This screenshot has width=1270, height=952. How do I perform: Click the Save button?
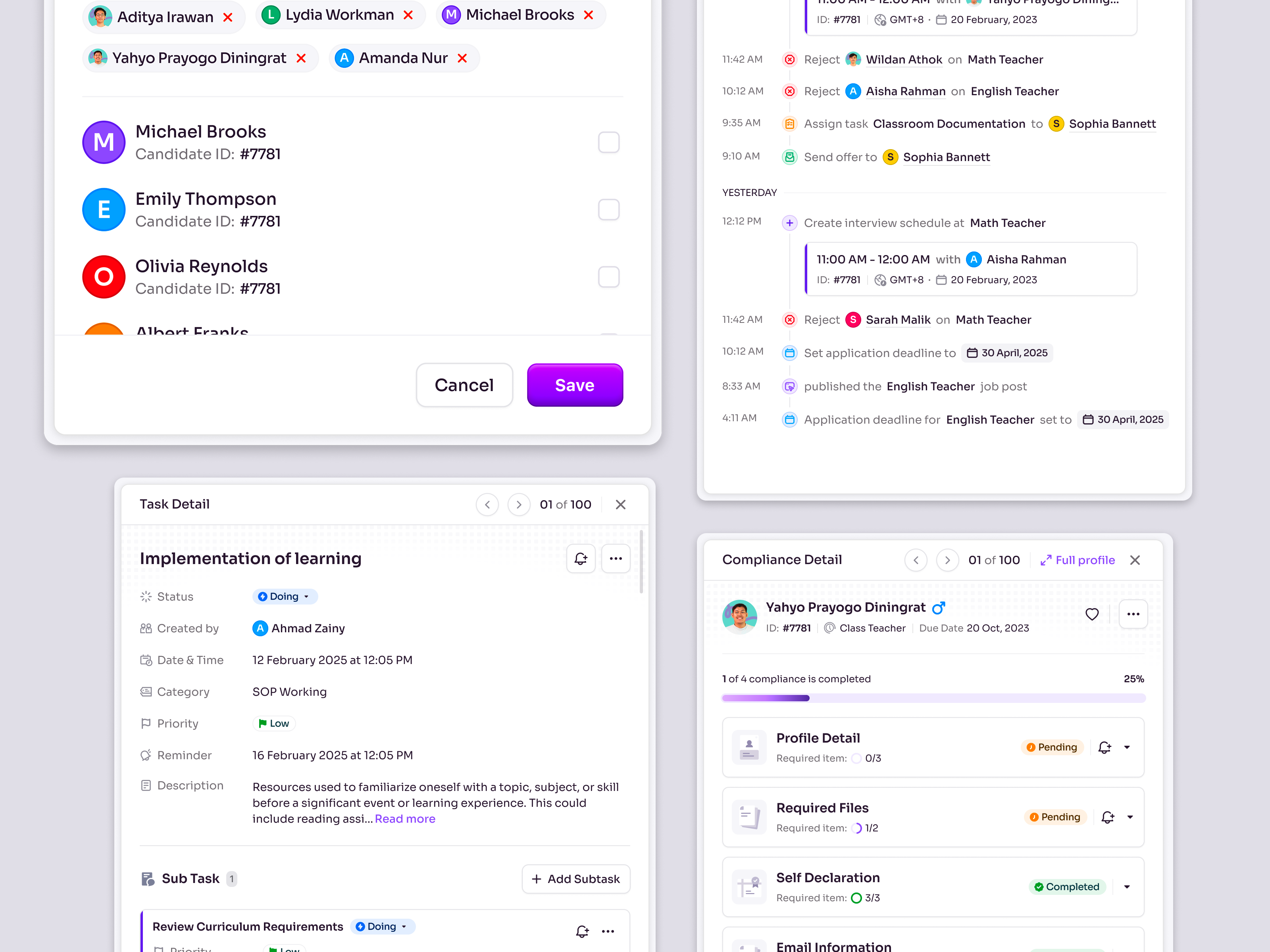click(x=574, y=385)
